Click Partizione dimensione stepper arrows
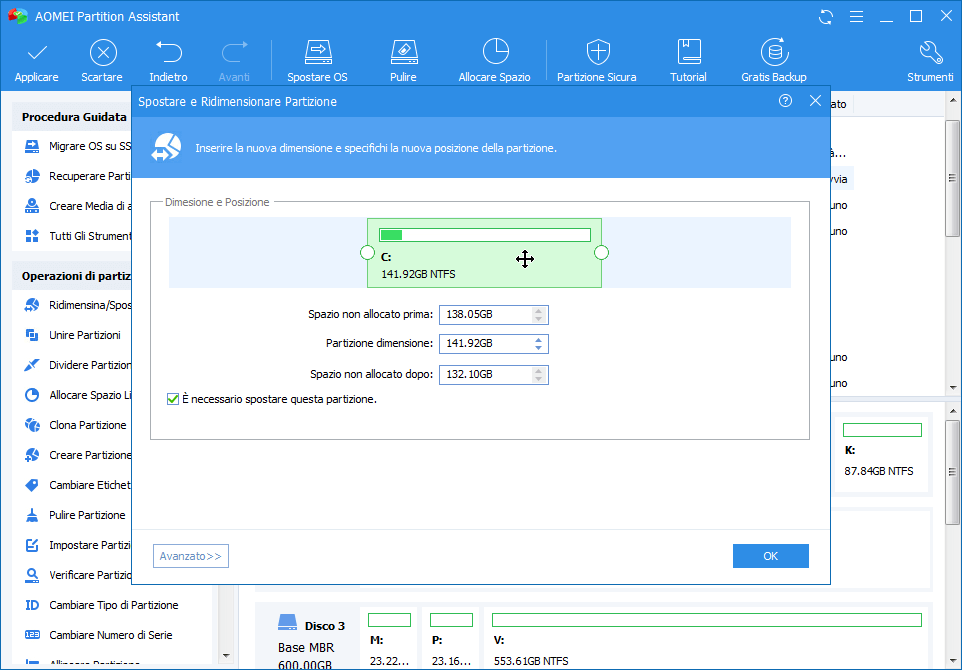Screen dimensions: 962x670 539,344
